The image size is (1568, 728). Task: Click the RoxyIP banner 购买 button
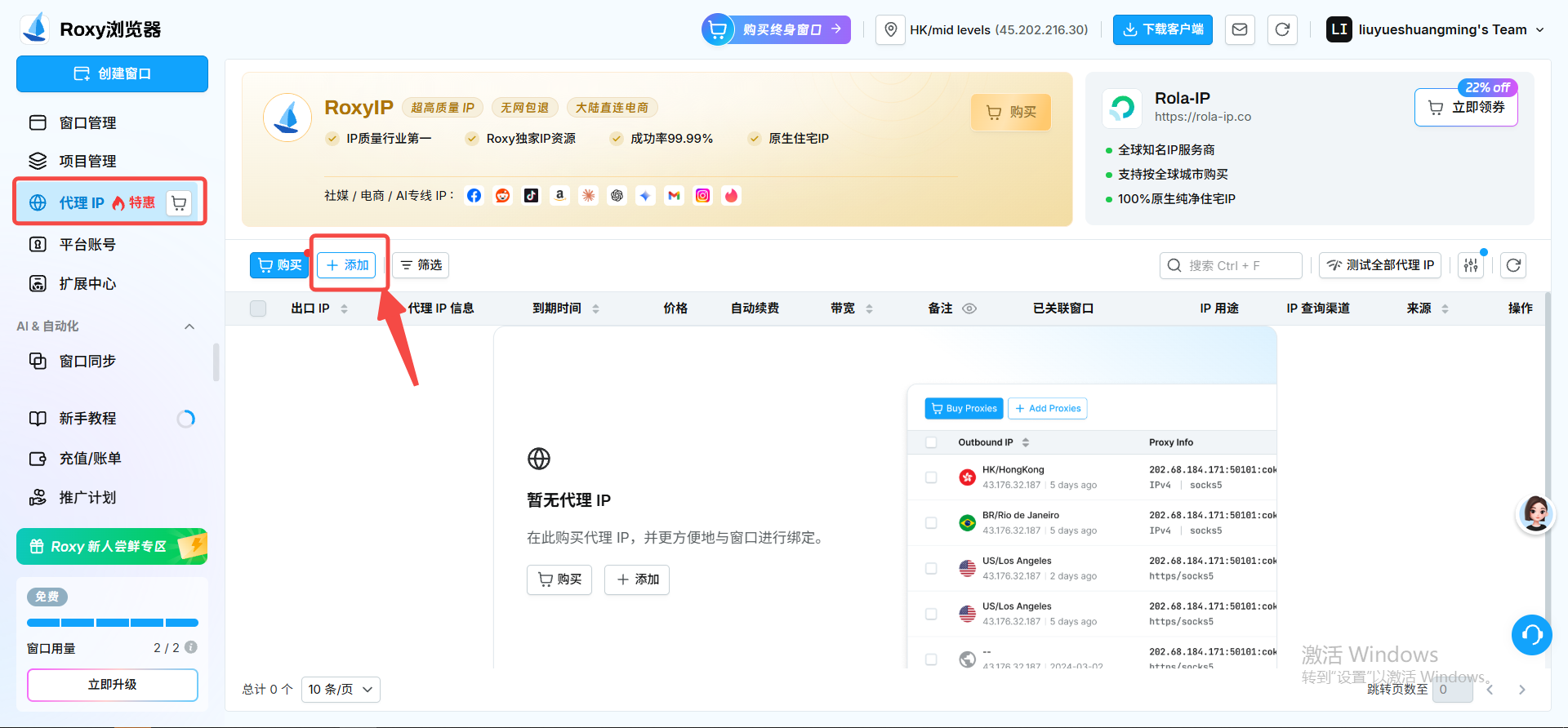[1011, 112]
